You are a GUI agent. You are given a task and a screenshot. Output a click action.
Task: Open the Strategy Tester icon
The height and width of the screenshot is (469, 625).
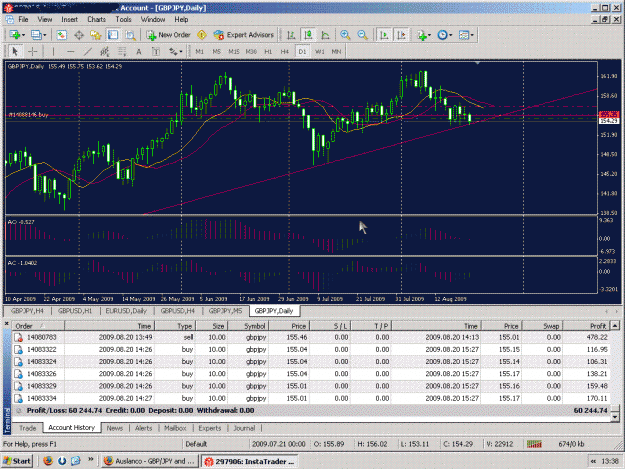[130, 35]
